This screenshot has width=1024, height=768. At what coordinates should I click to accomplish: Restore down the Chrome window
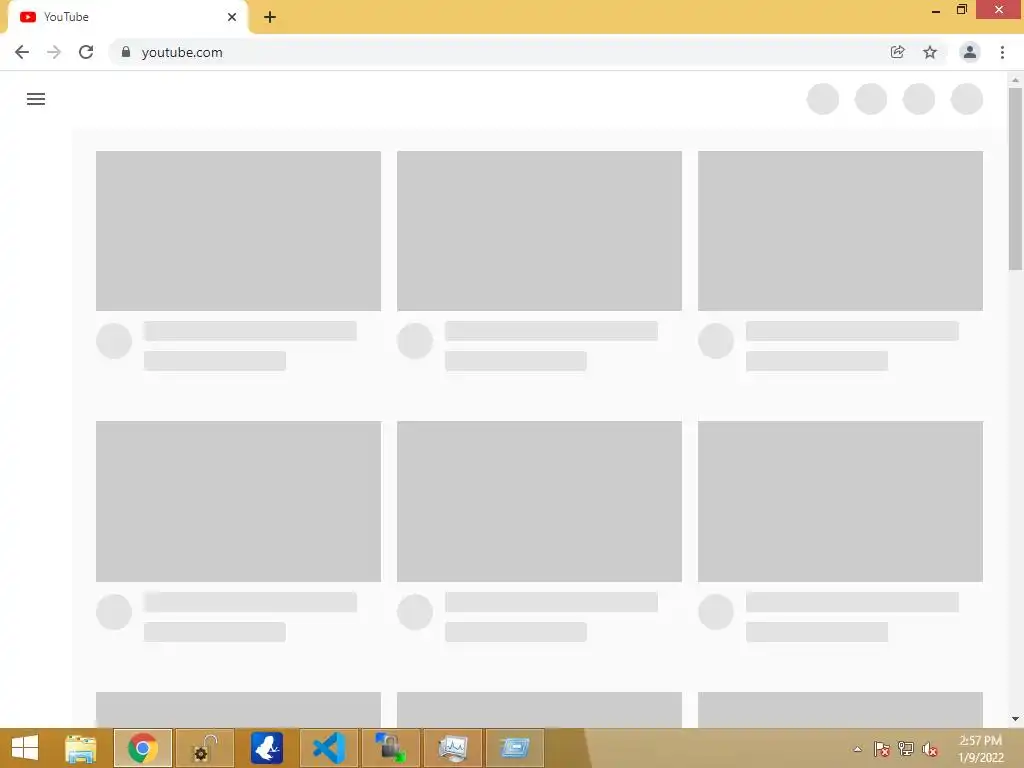click(x=961, y=10)
